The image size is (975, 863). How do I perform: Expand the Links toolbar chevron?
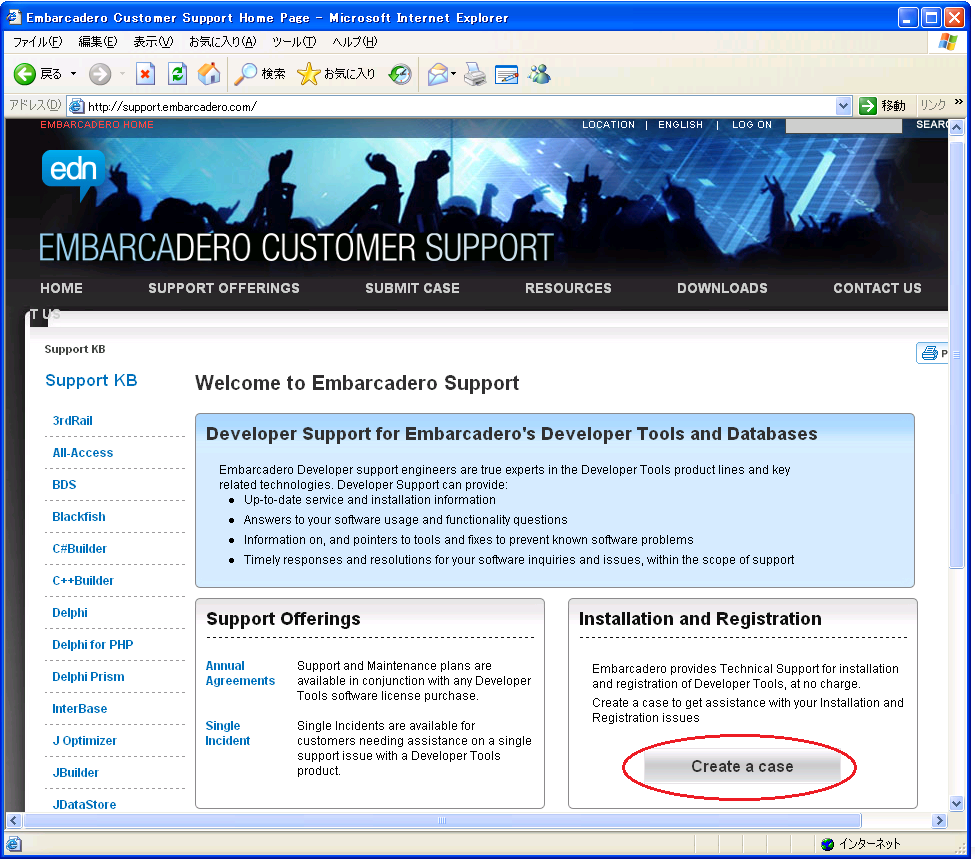(958, 102)
